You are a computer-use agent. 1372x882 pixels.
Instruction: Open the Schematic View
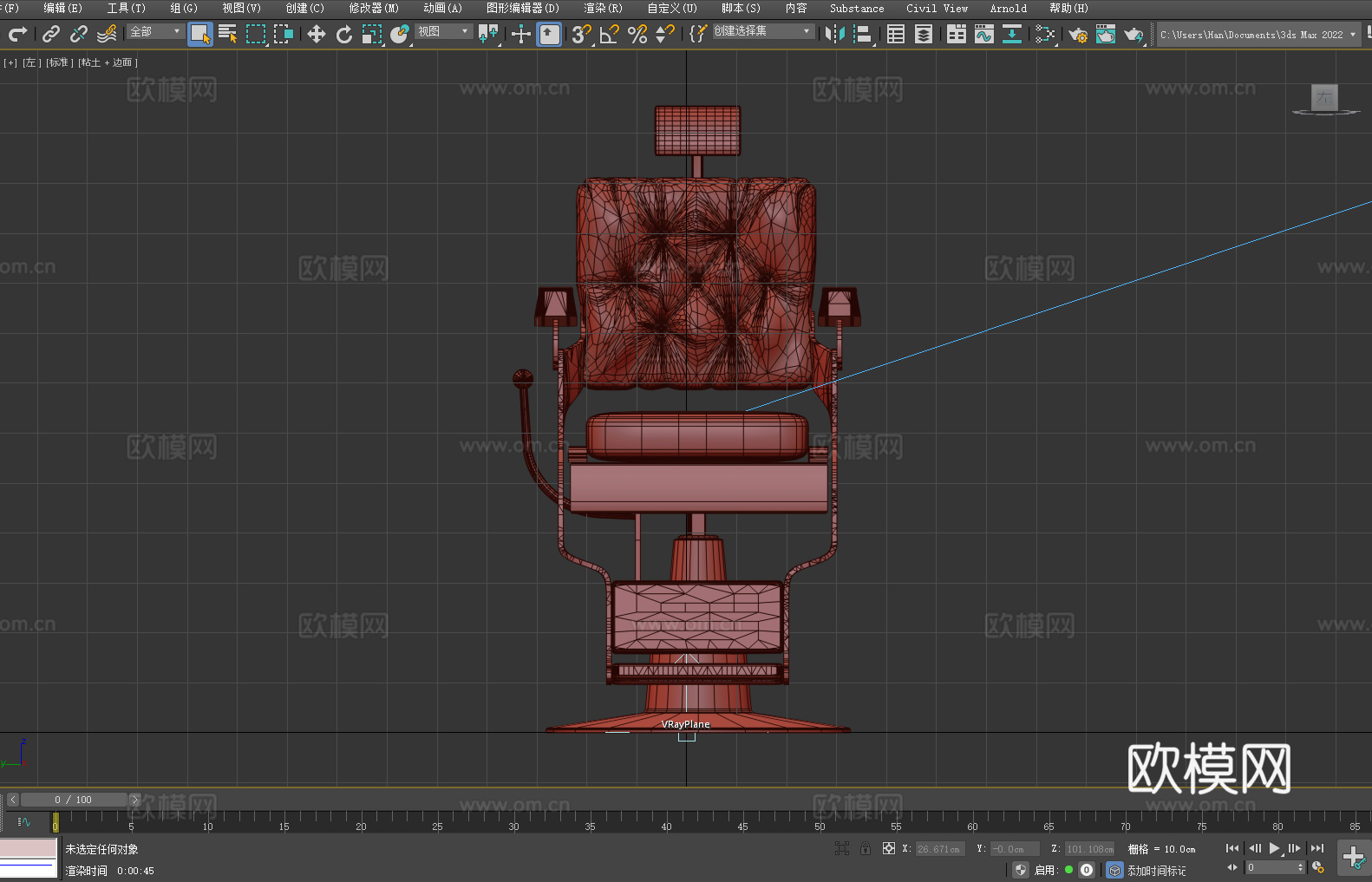click(1012, 34)
